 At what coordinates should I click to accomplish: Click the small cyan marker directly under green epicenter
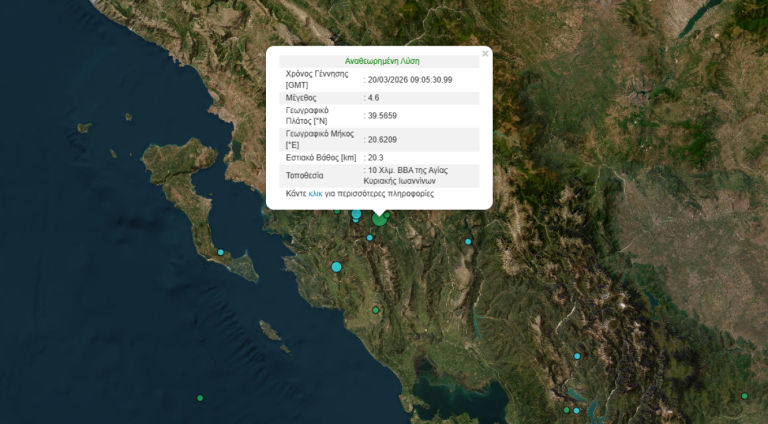(x=369, y=238)
